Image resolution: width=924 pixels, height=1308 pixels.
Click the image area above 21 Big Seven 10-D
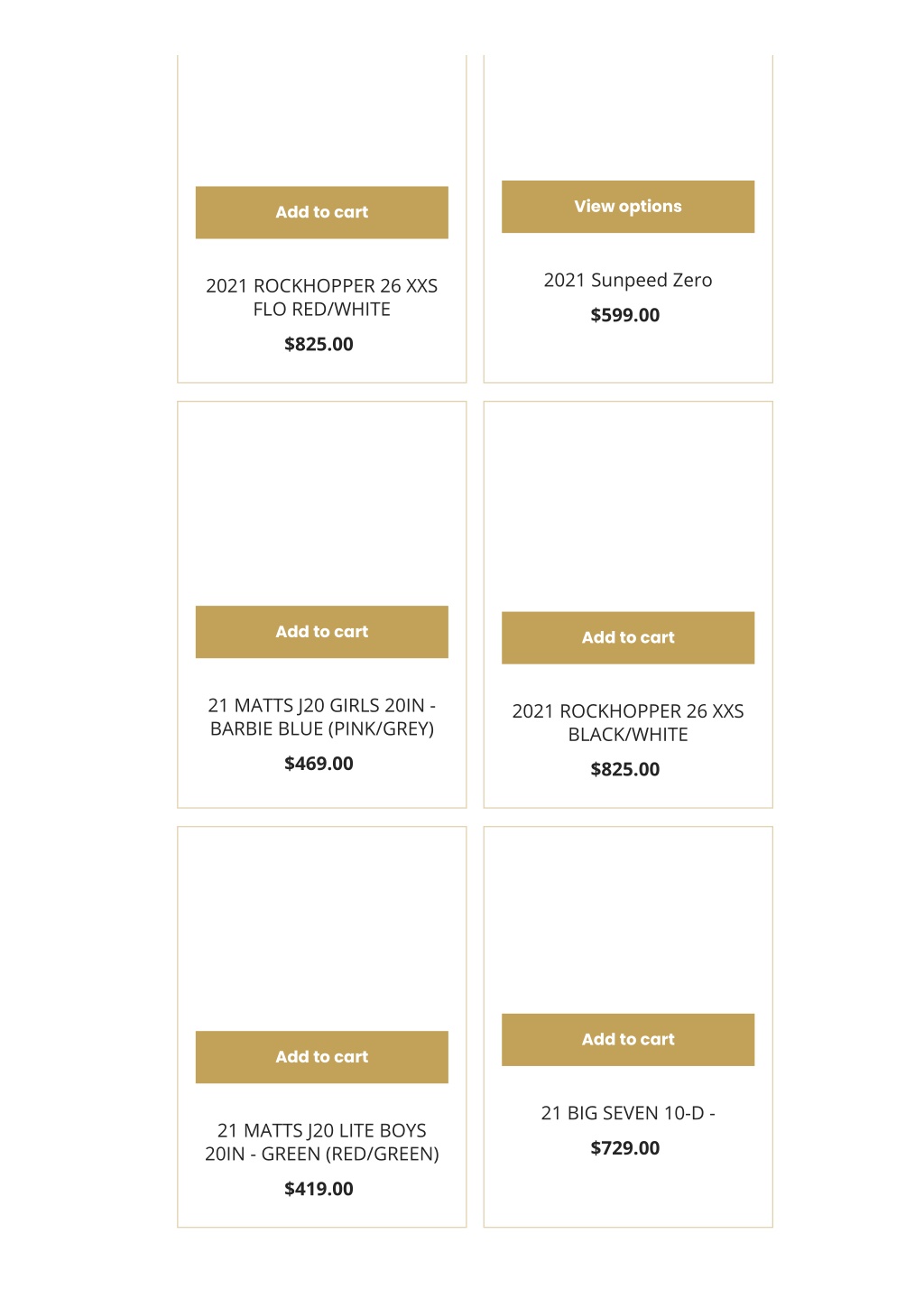click(628, 920)
